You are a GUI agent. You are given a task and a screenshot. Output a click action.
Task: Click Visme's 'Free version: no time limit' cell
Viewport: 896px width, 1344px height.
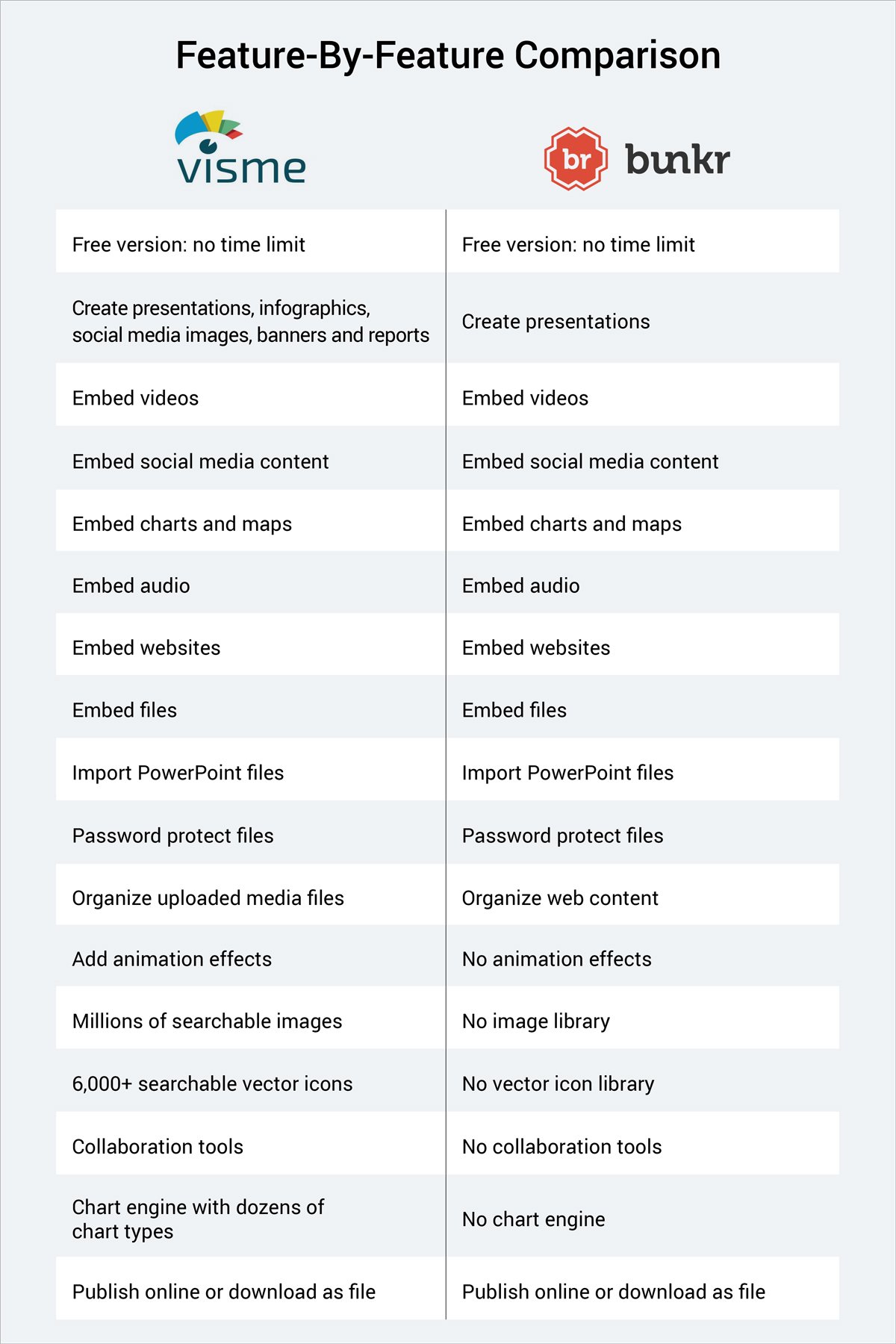(251, 241)
